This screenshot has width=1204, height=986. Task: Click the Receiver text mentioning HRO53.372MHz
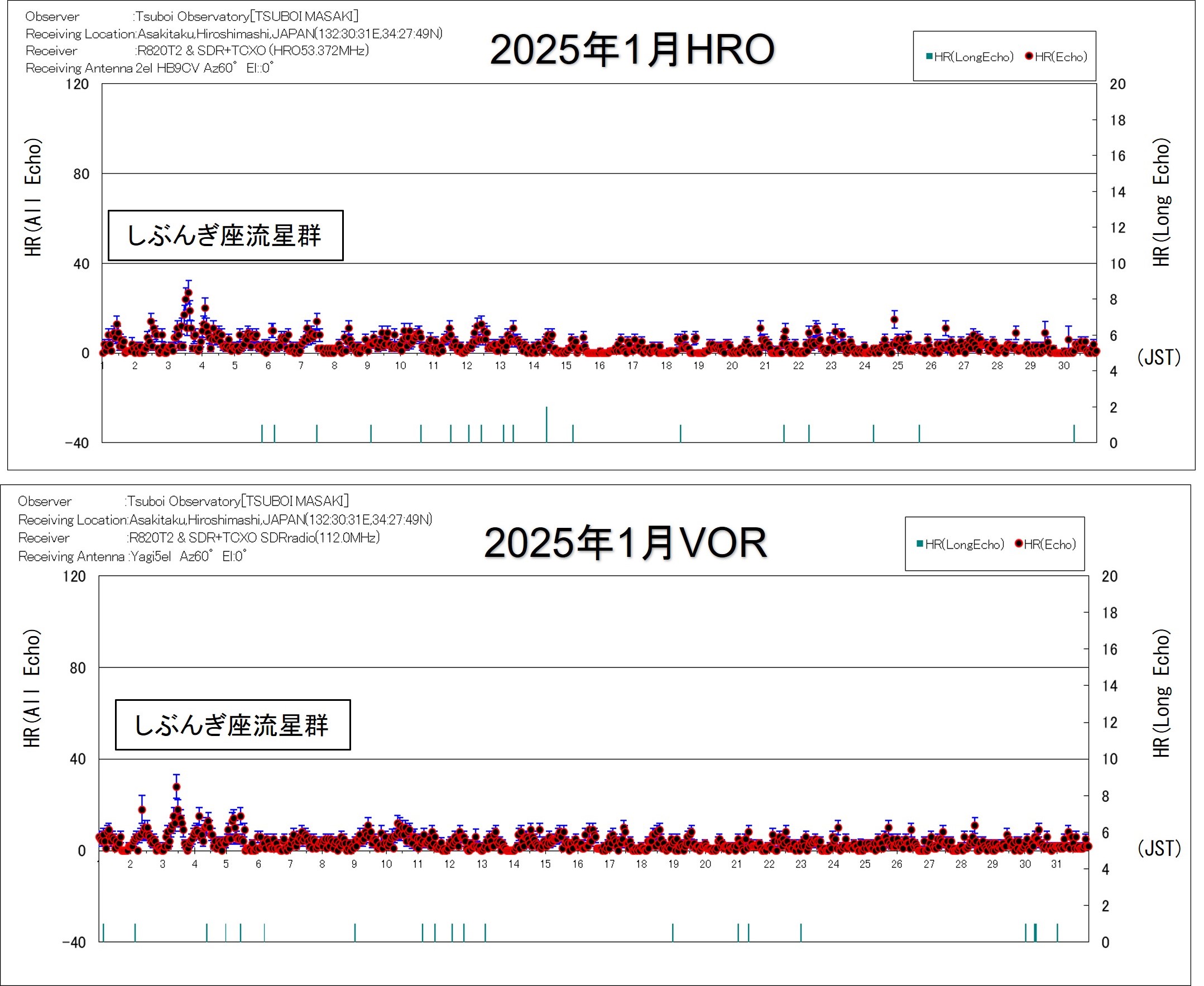tap(197, 51)
